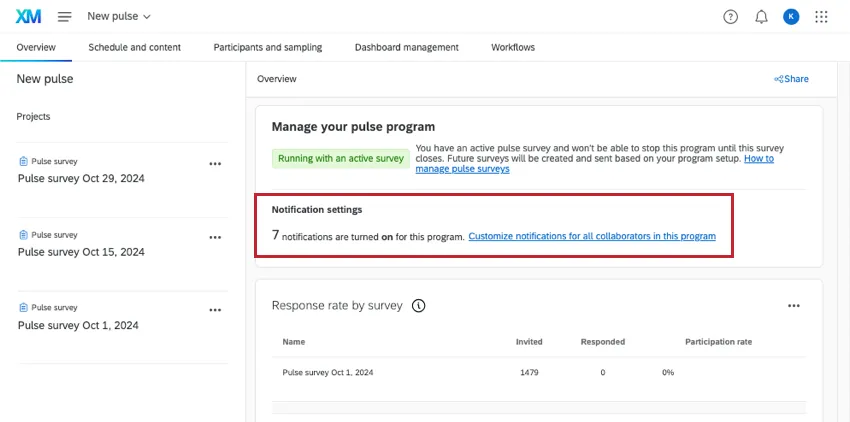The height and width of the screenshot is (422, 850).
Task: Open the Workflows tab
Action: 512,47
